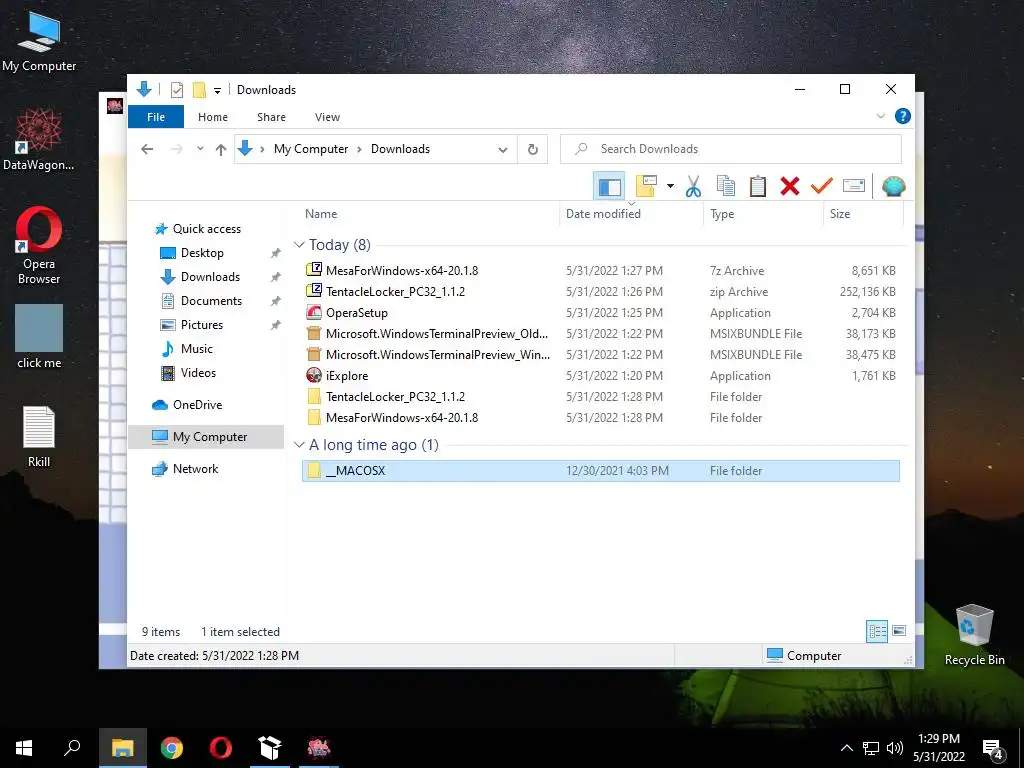Click the Rename toolbar icon
The width and height of the screenshot is (1024, 768).
[854, 186]
